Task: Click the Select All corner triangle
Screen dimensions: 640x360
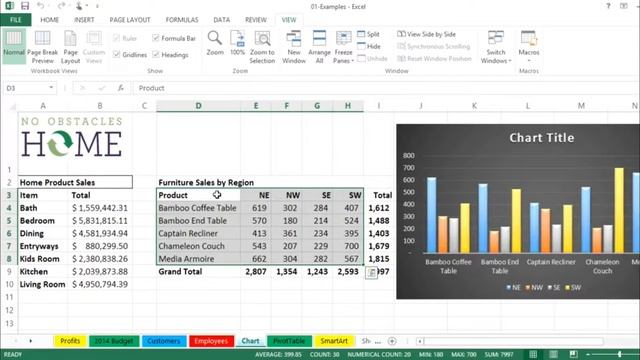Action: [x=13, y=107]
